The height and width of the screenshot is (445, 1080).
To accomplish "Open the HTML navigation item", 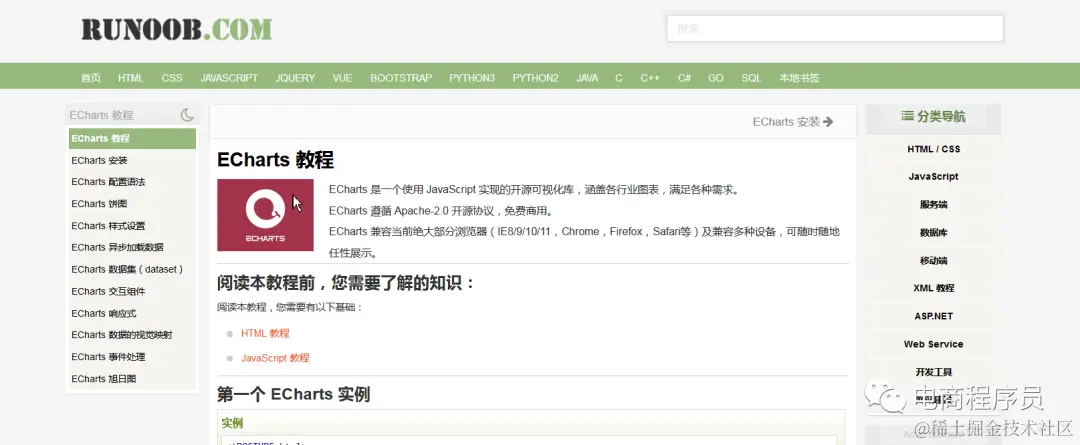I will [131, 78].
